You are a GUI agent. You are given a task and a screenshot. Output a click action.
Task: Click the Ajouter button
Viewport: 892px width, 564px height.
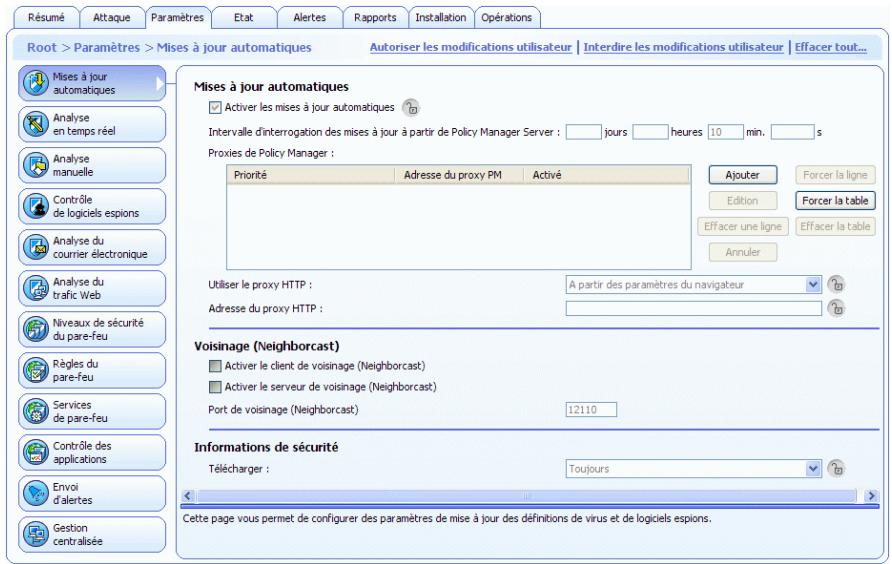tap(742, 175)
